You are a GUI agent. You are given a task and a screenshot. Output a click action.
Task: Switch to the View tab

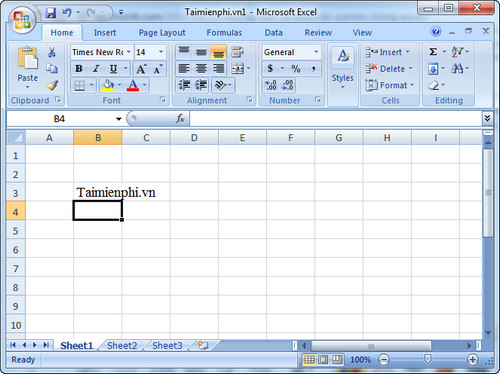tap(362, 32)
